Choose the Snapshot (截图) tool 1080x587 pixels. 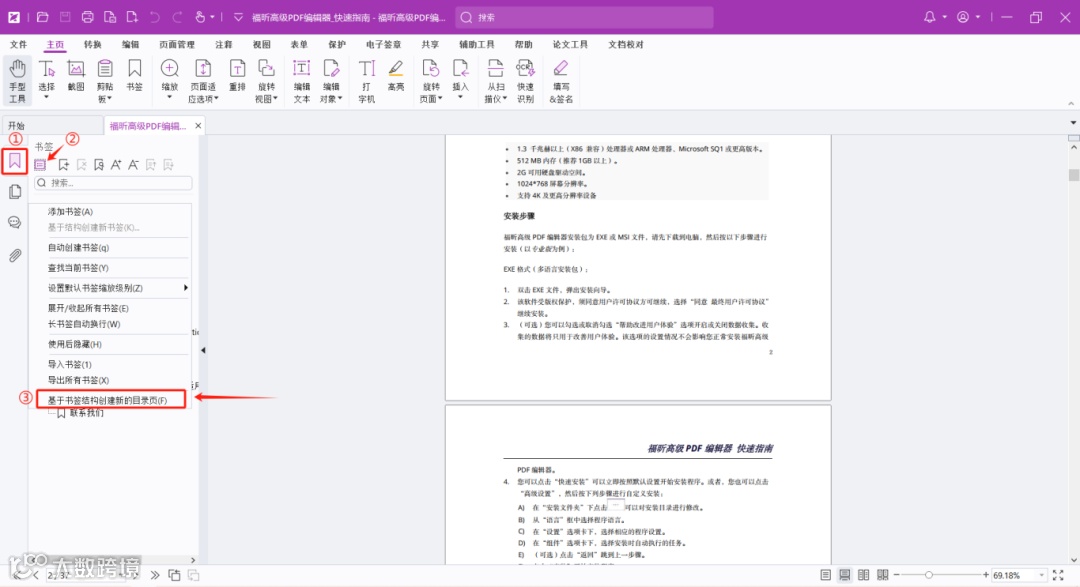click(76, 76)
